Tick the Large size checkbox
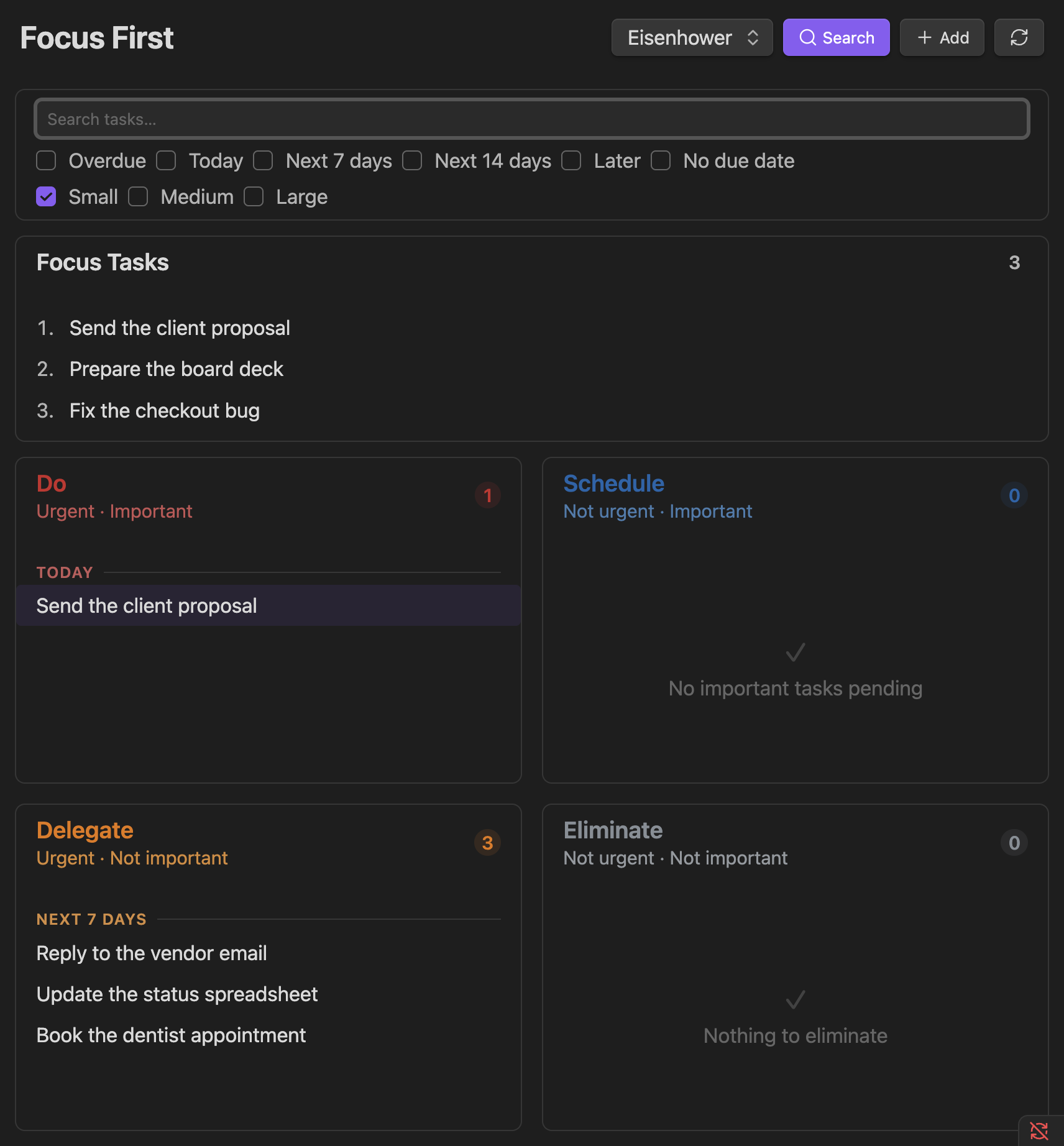Screen dimensions: 1064x1146 [x=254, y=196]
